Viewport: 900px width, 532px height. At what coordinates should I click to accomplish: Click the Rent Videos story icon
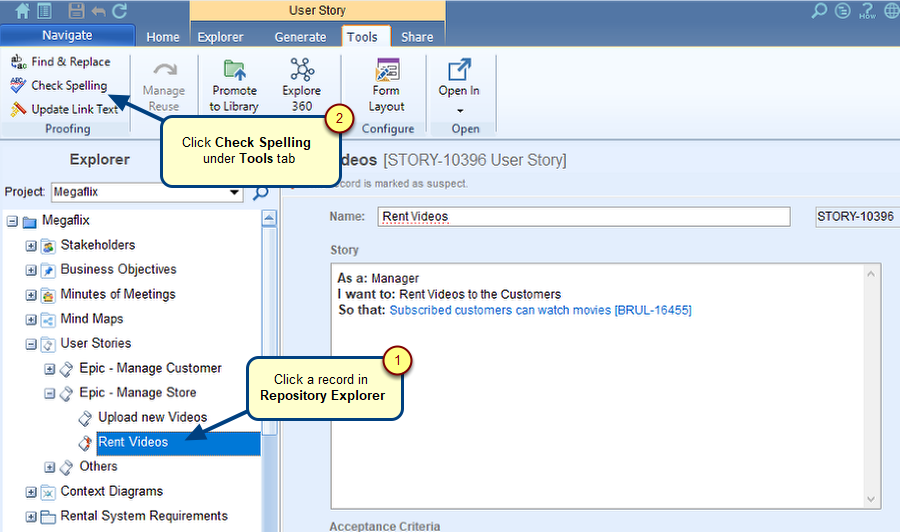click(85, 442)
